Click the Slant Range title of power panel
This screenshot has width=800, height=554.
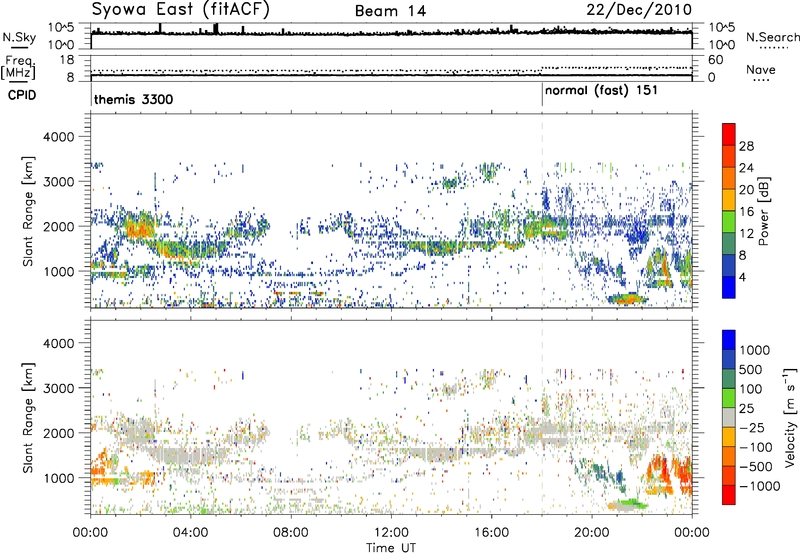coord(28,211)
